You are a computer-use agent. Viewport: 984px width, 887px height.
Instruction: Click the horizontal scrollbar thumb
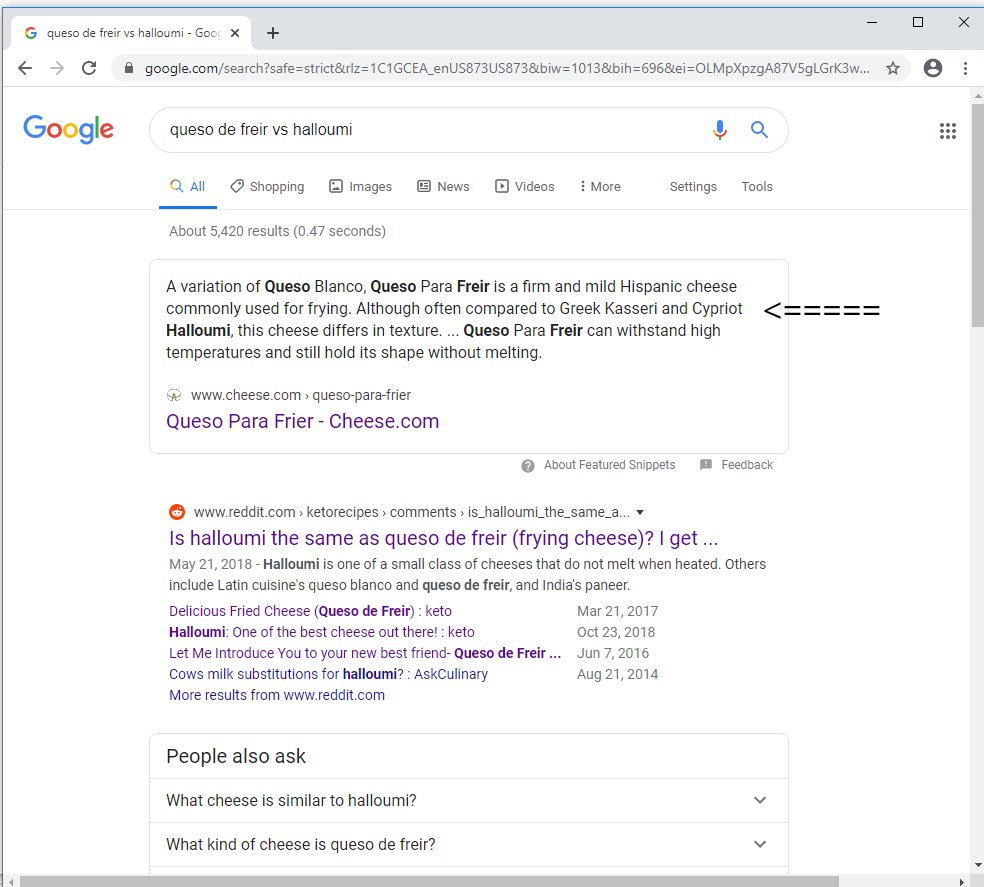point(429,881)
